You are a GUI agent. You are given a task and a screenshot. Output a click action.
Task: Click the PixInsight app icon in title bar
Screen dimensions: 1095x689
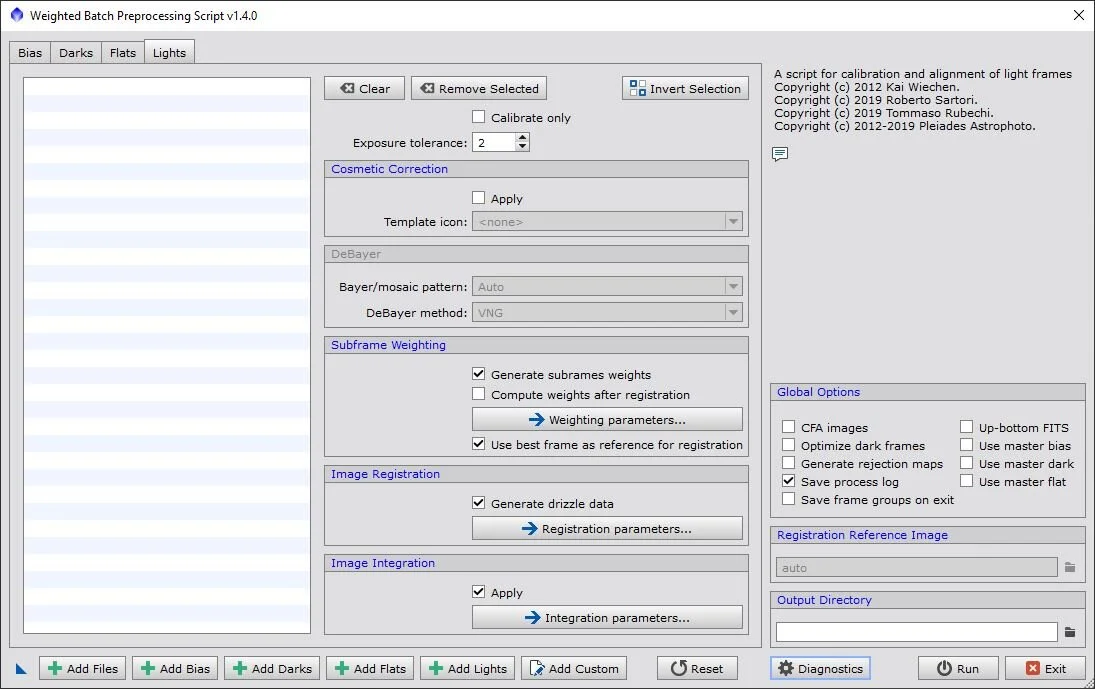point(17,15)
